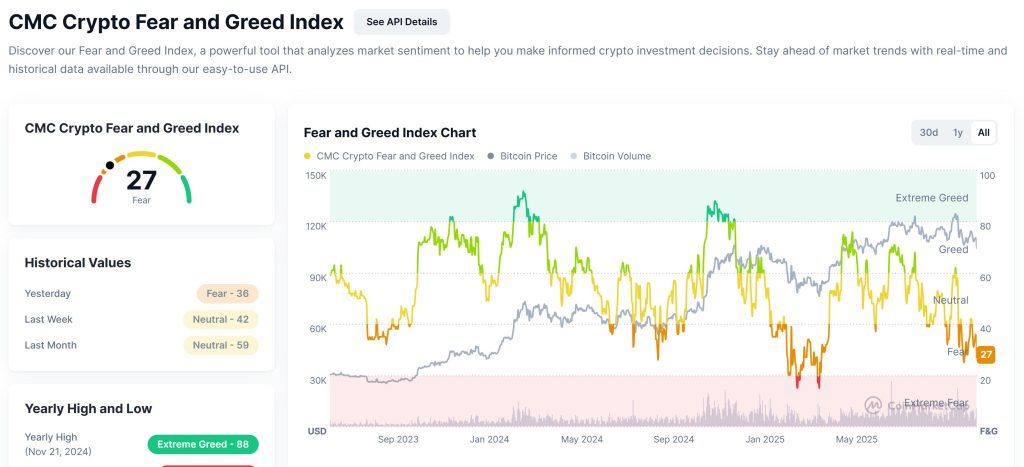Click the gray Bitcoin Price legend dot
This screenshot has height=467, width=1024.
(490, 156)
